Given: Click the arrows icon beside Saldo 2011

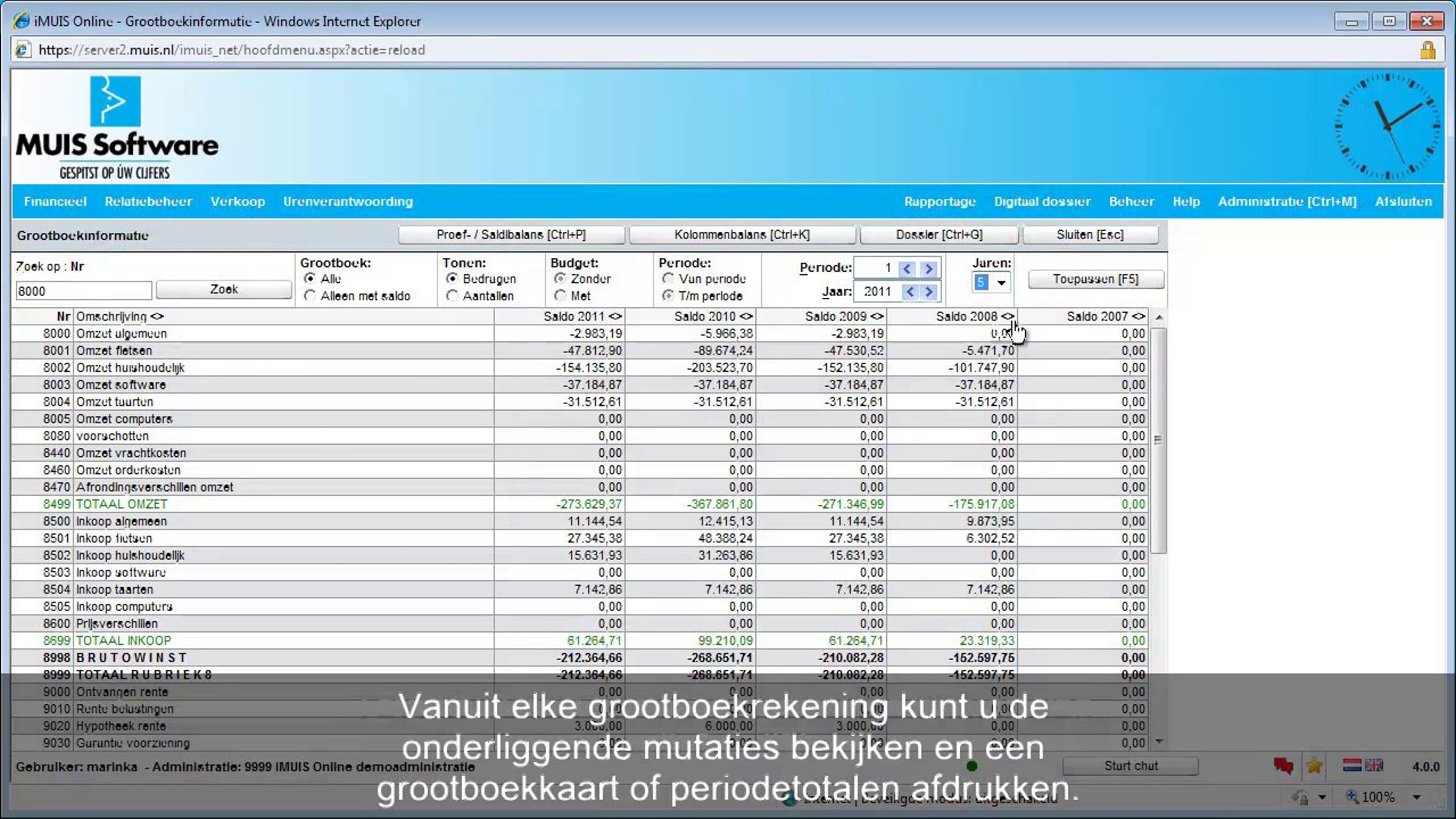Looking at the screenshot, I should click(615, 317).
